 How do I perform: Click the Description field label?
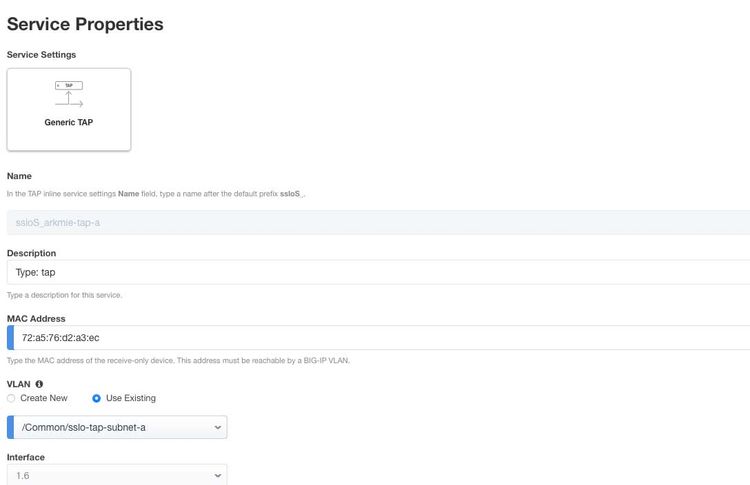[x=31, y=253]
